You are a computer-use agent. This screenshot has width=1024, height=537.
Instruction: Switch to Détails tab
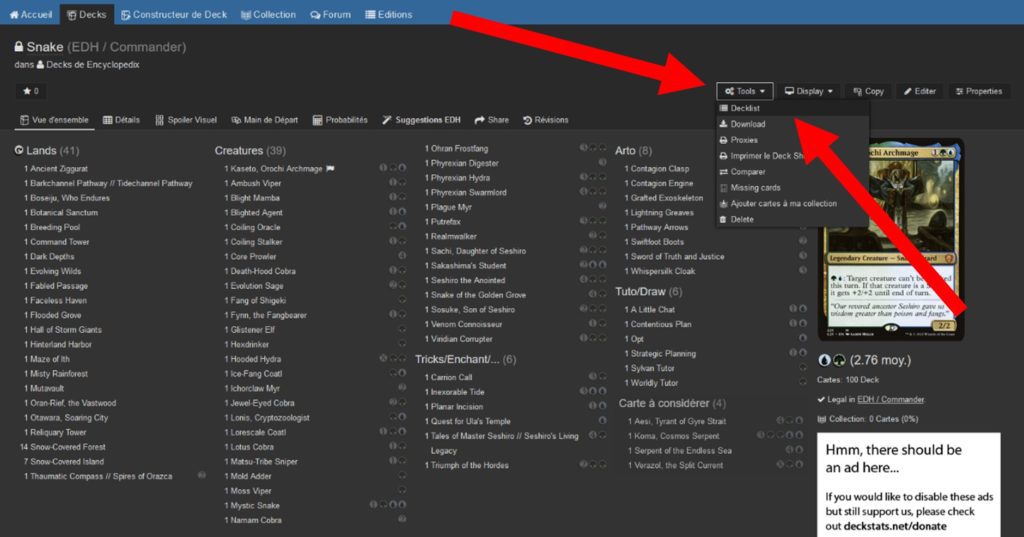pyautogui.click(x=121, y=120)
